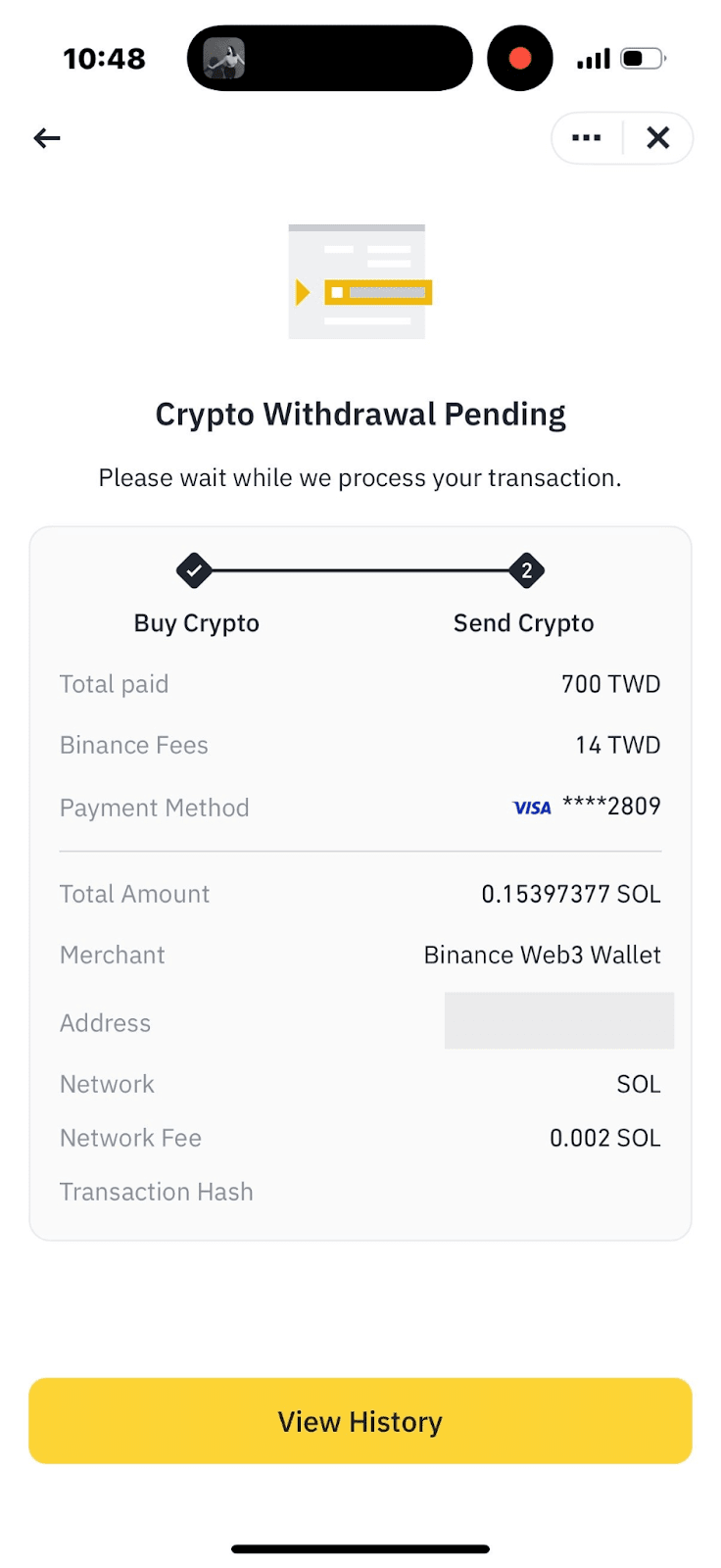
Task: Tap the Buy Crypto checkmark step icon
Action: [194, 570]
